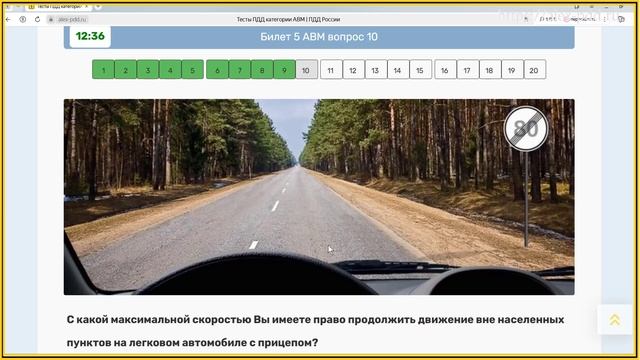The image size is (640, 360).
Task: Reload the page with the refresh icon
Action: click(37, 19)
